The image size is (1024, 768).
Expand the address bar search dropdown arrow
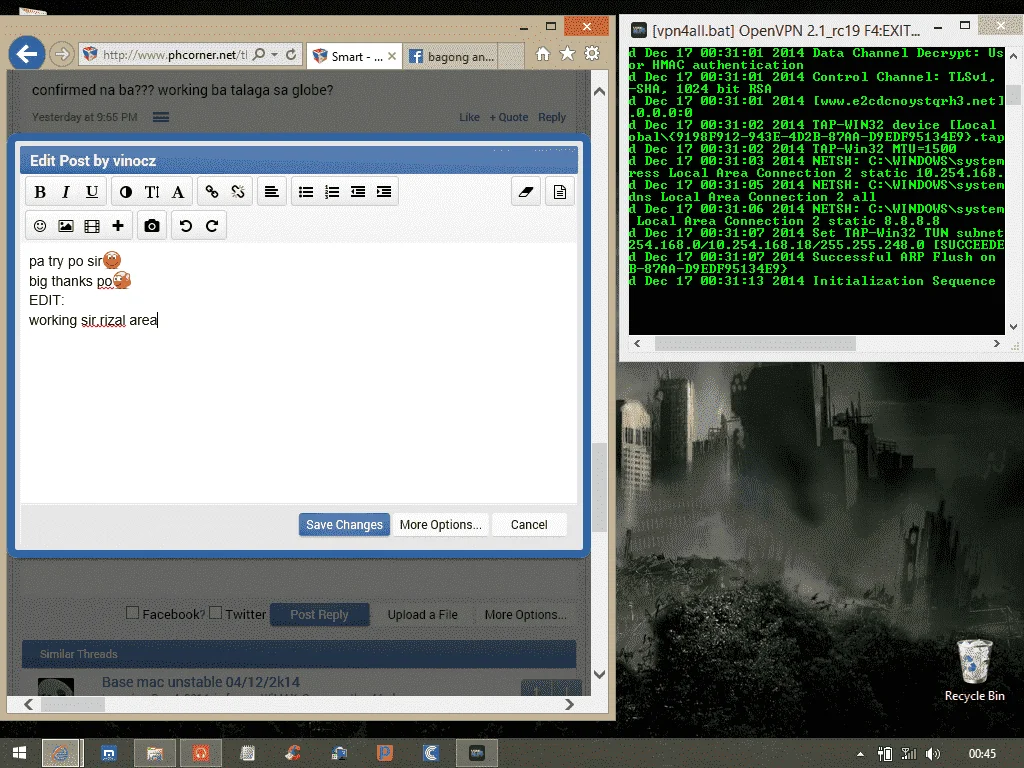tap(275, 55)
